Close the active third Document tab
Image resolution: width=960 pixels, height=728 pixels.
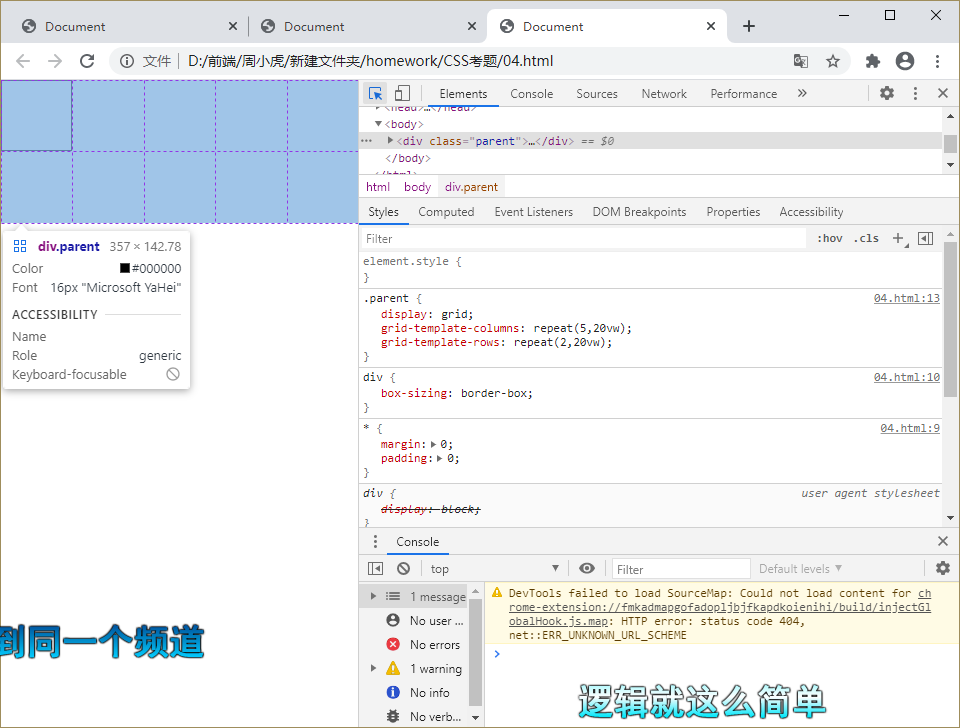click(x=711, y=26)
